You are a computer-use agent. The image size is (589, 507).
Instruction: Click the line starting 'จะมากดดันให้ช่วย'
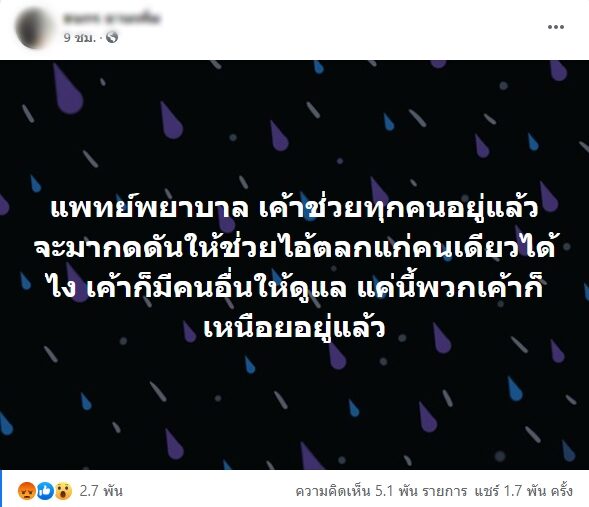[294, 247]
